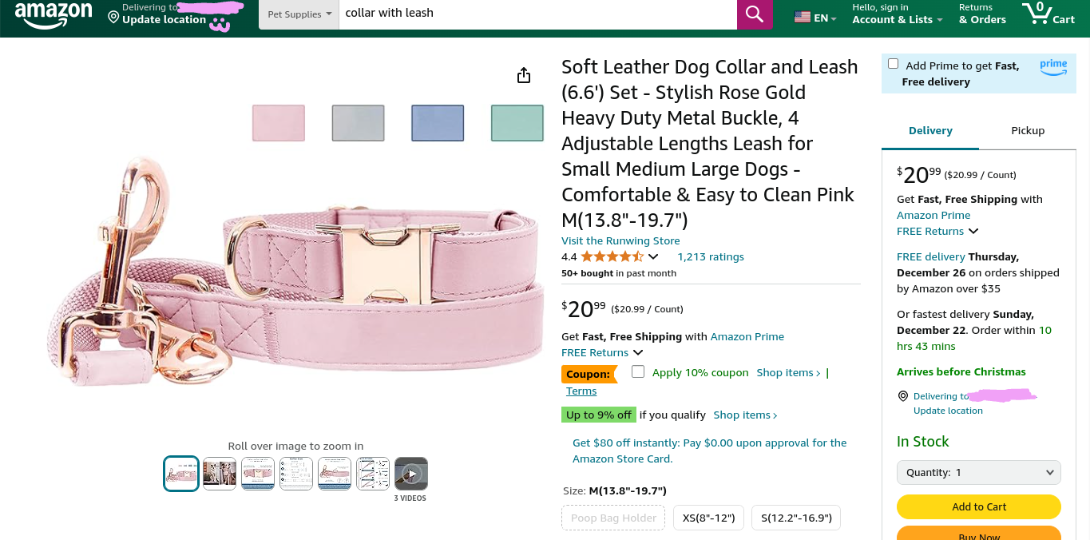Visit the Runwing Store link

(x=620, y=241)
